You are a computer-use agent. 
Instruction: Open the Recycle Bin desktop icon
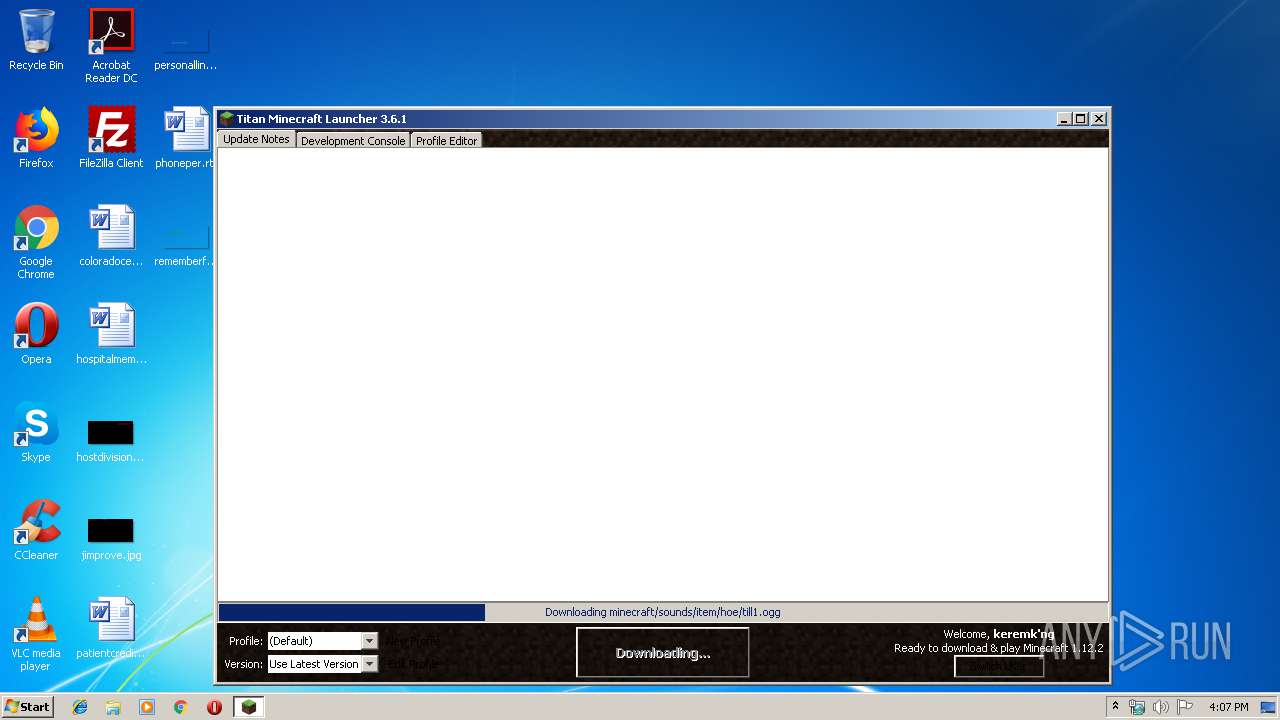[x=36, y=40]
